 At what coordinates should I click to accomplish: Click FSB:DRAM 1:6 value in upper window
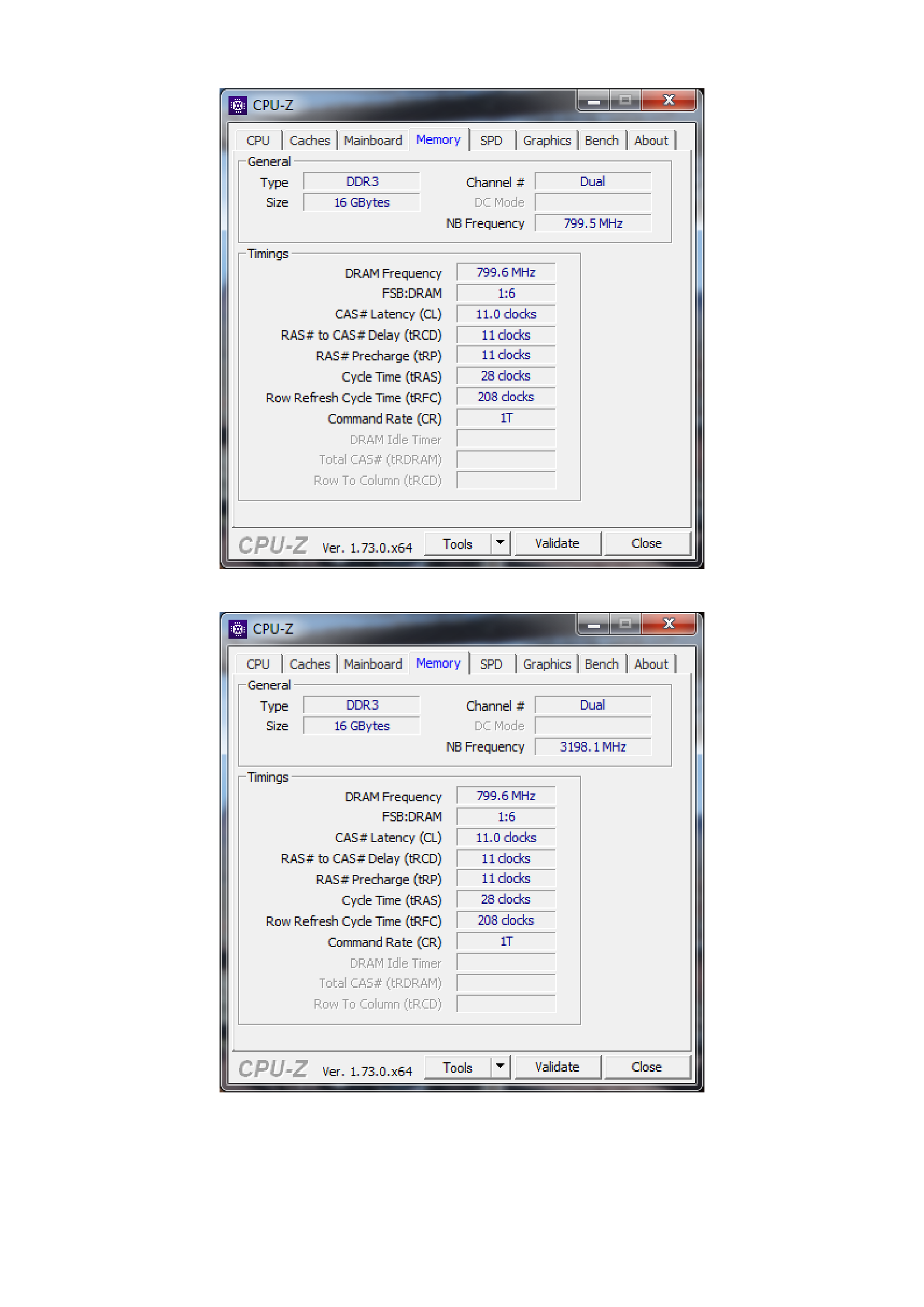click(506, 294)
